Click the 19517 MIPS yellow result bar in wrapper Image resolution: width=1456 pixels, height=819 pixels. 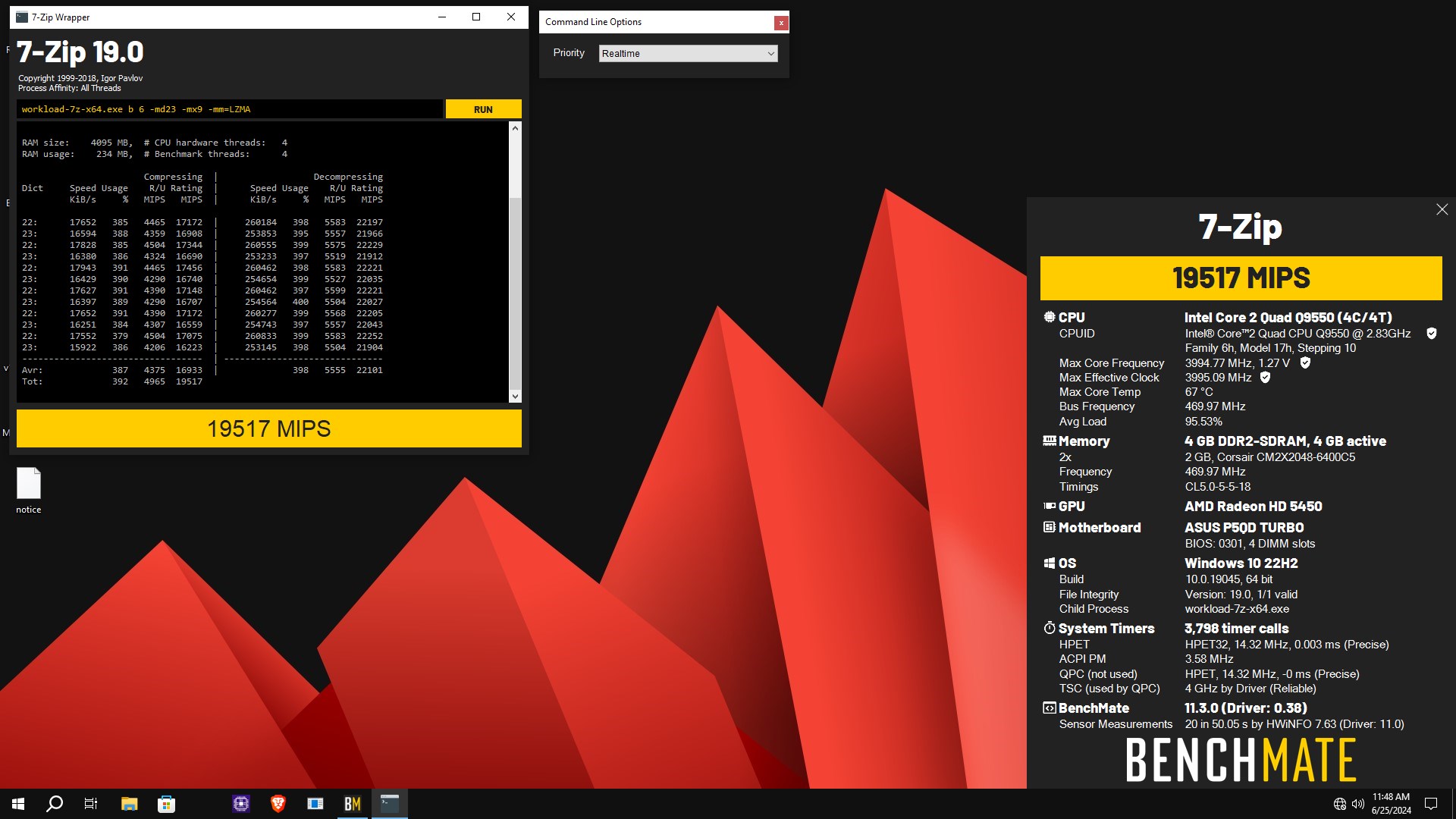pos(269,428)
